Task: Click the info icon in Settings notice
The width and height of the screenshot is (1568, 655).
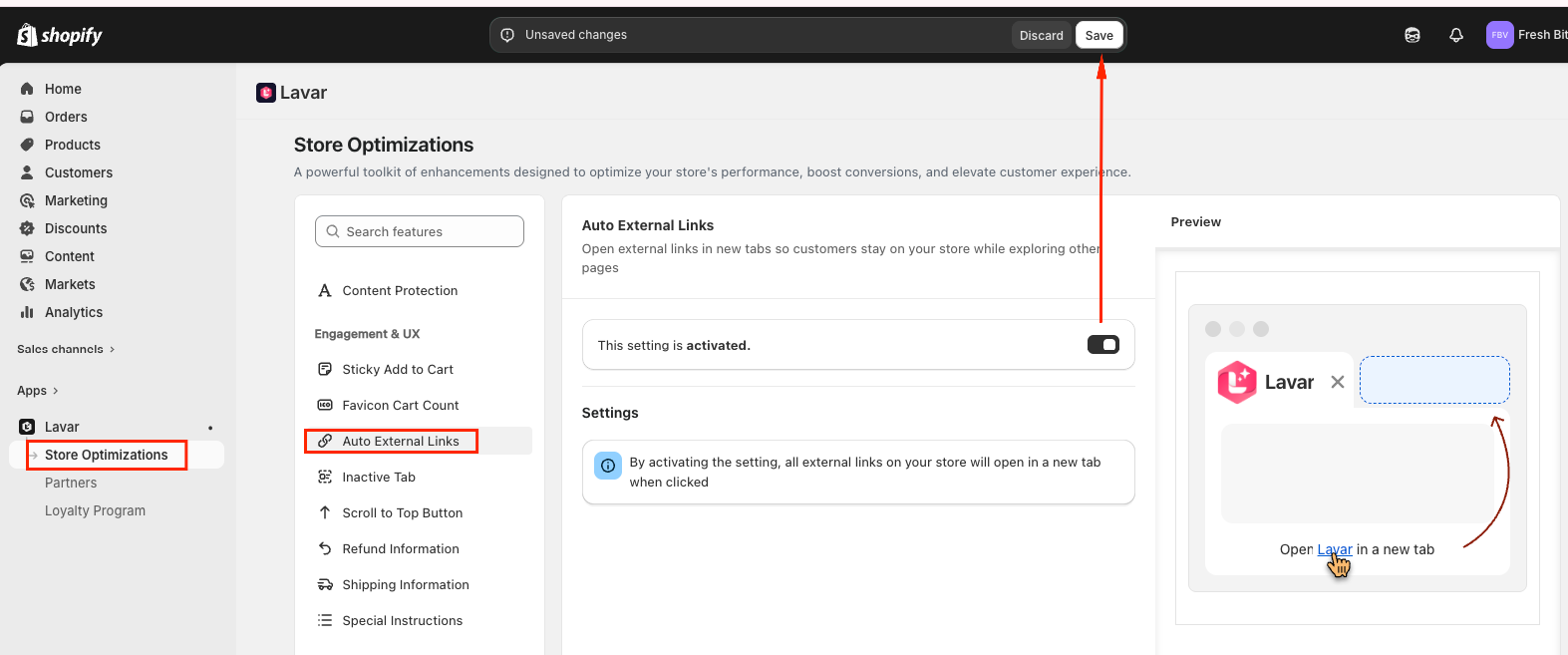Action: pyautogui.click(x=608, y=466)
